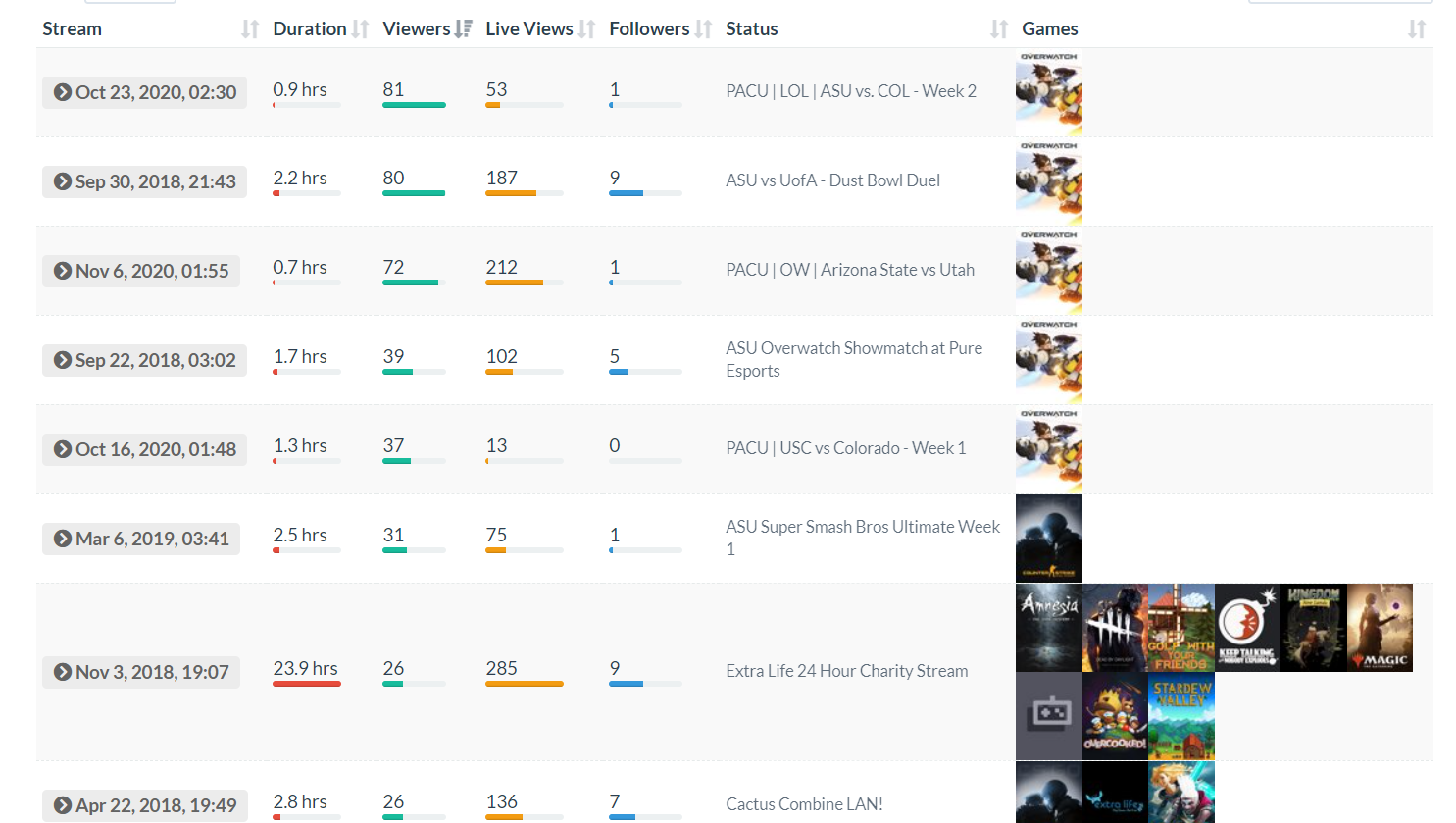Click the Duration column header label

click(310, 29)
